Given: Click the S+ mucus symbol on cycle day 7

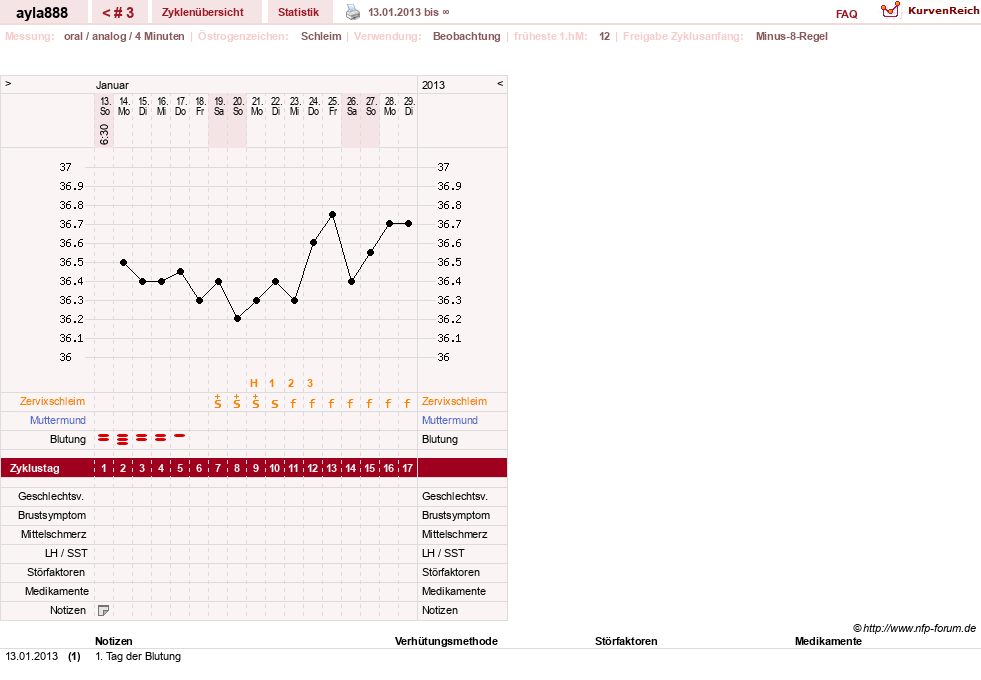Looking at the screenshot, I should [218, 402].
